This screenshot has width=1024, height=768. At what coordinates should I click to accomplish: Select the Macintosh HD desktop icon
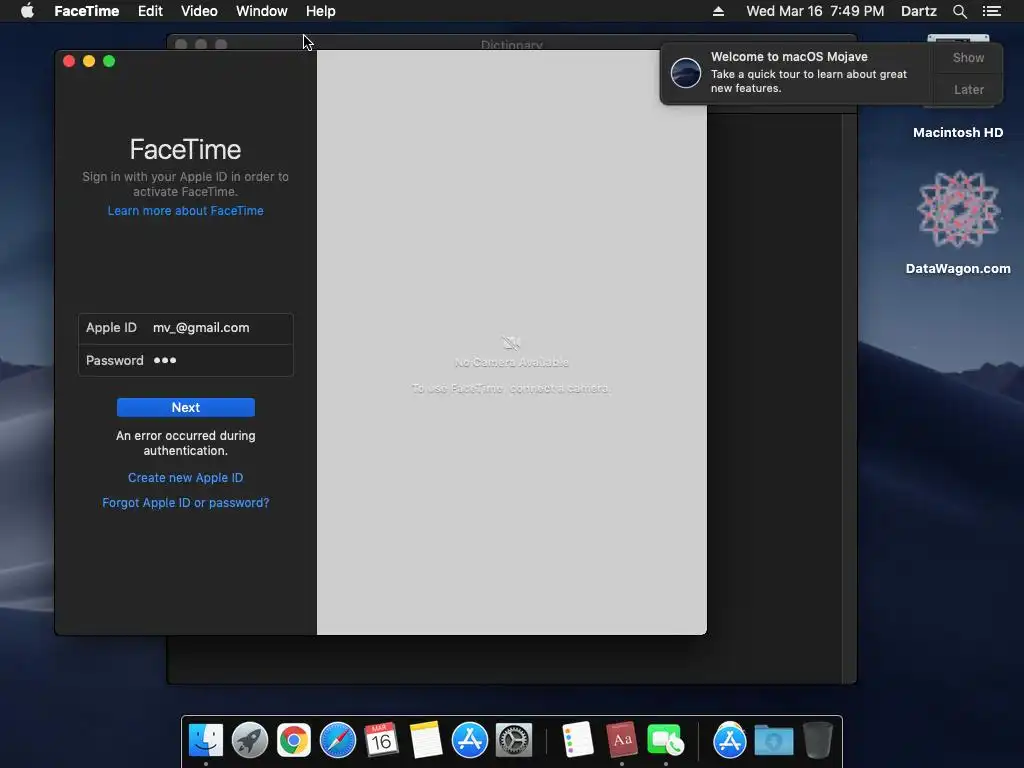958,133
